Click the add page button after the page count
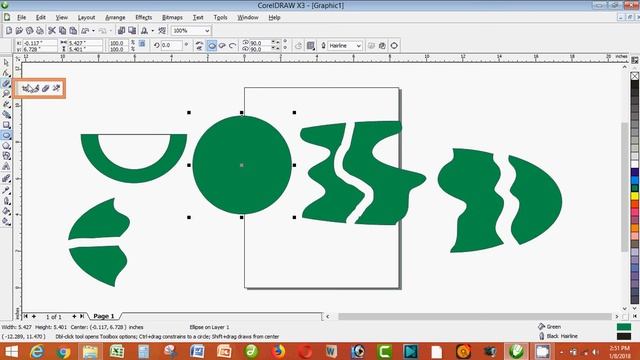 [74, 316]
